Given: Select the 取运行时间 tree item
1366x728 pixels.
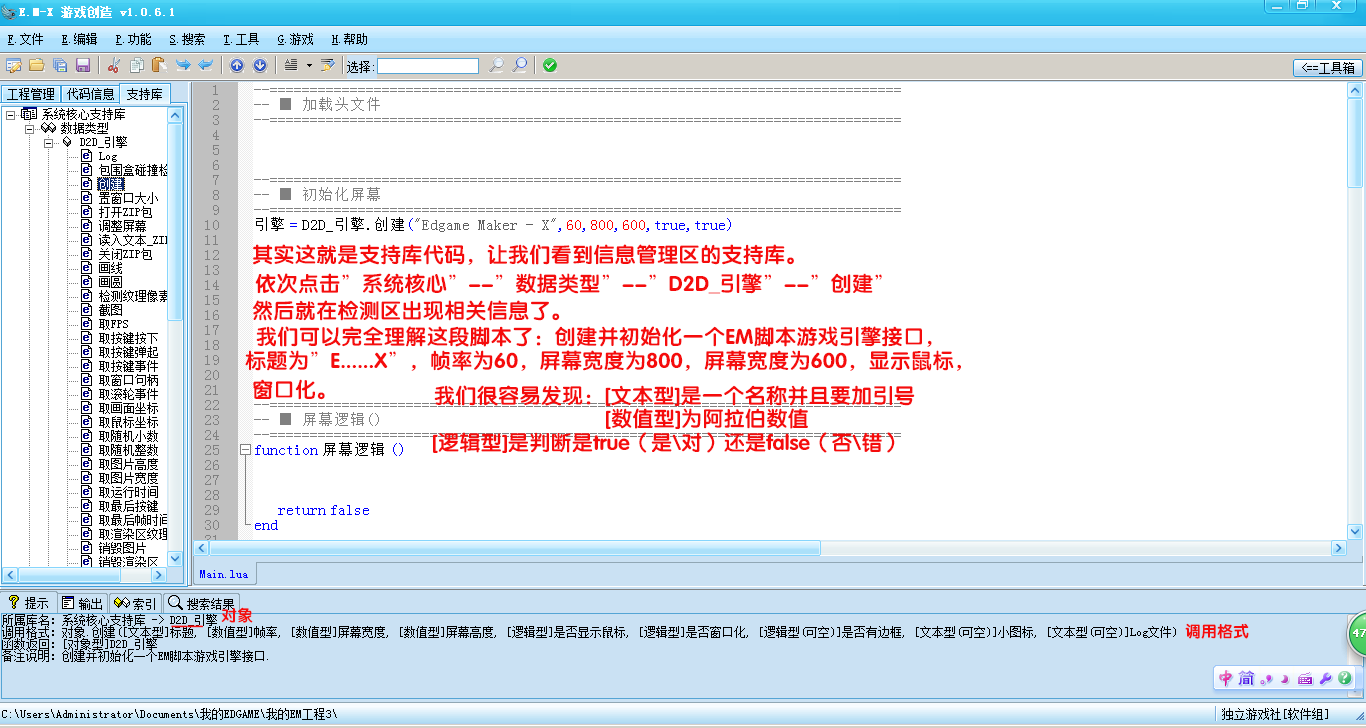Looking at the screenshot, I should point(128,492).
